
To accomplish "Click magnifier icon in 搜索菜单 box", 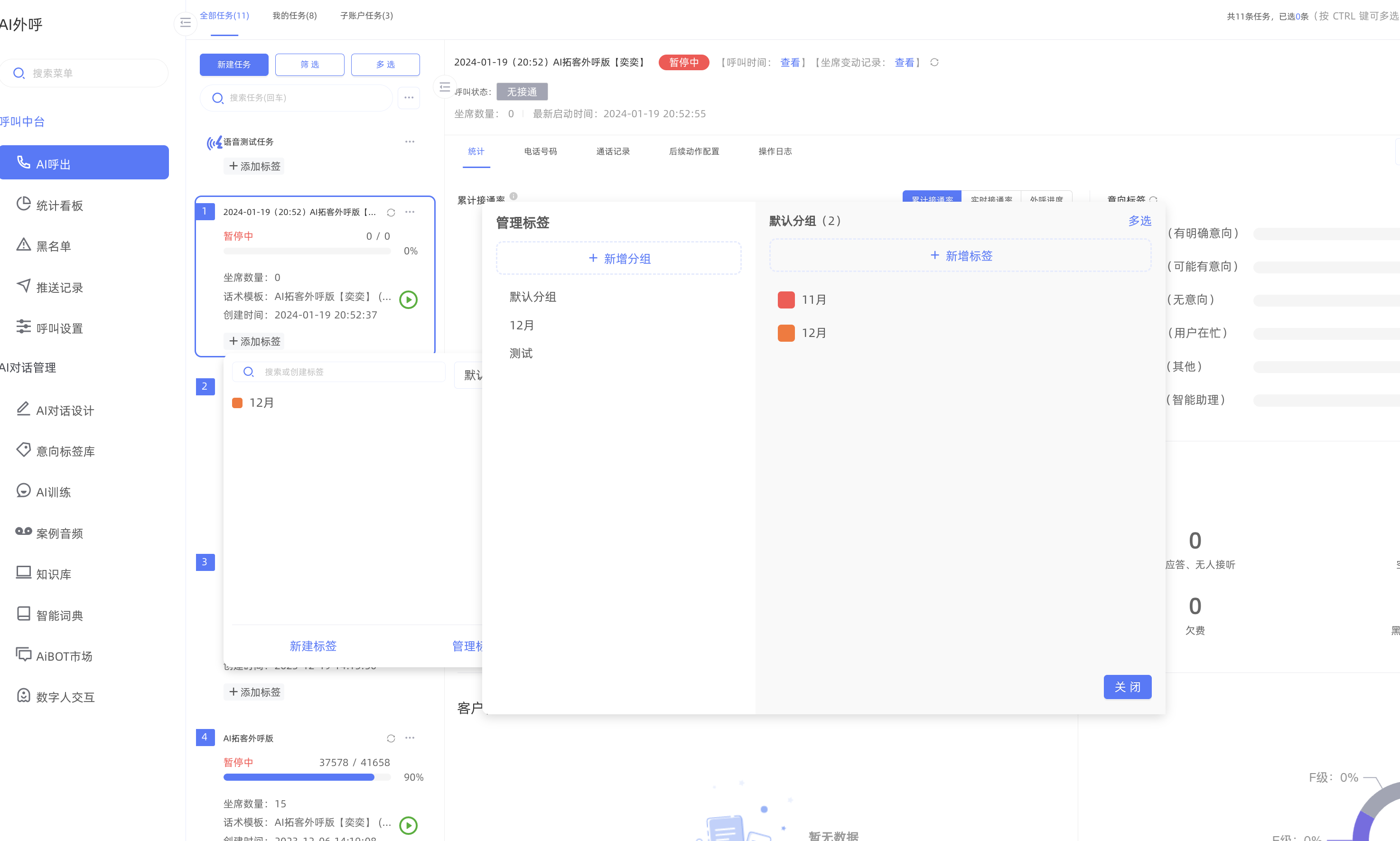I will 19,73.
